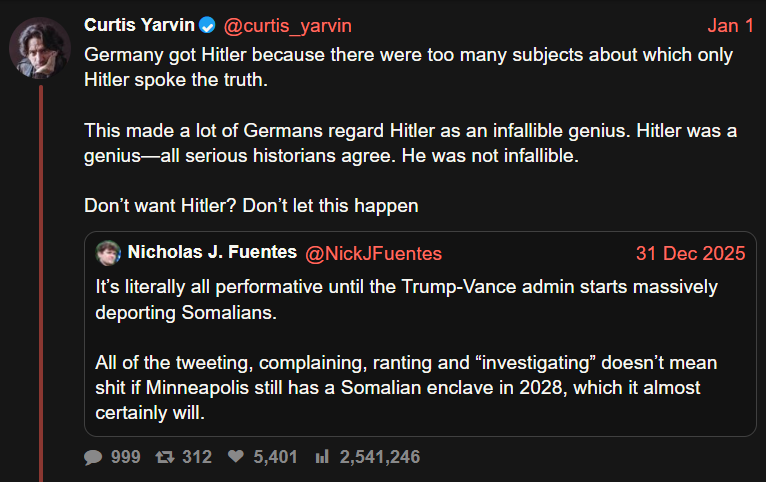Click Nicholas J. Fuentes' small avatar
Image resolution: width=766 pixels, height=482 pixels.
108,253
